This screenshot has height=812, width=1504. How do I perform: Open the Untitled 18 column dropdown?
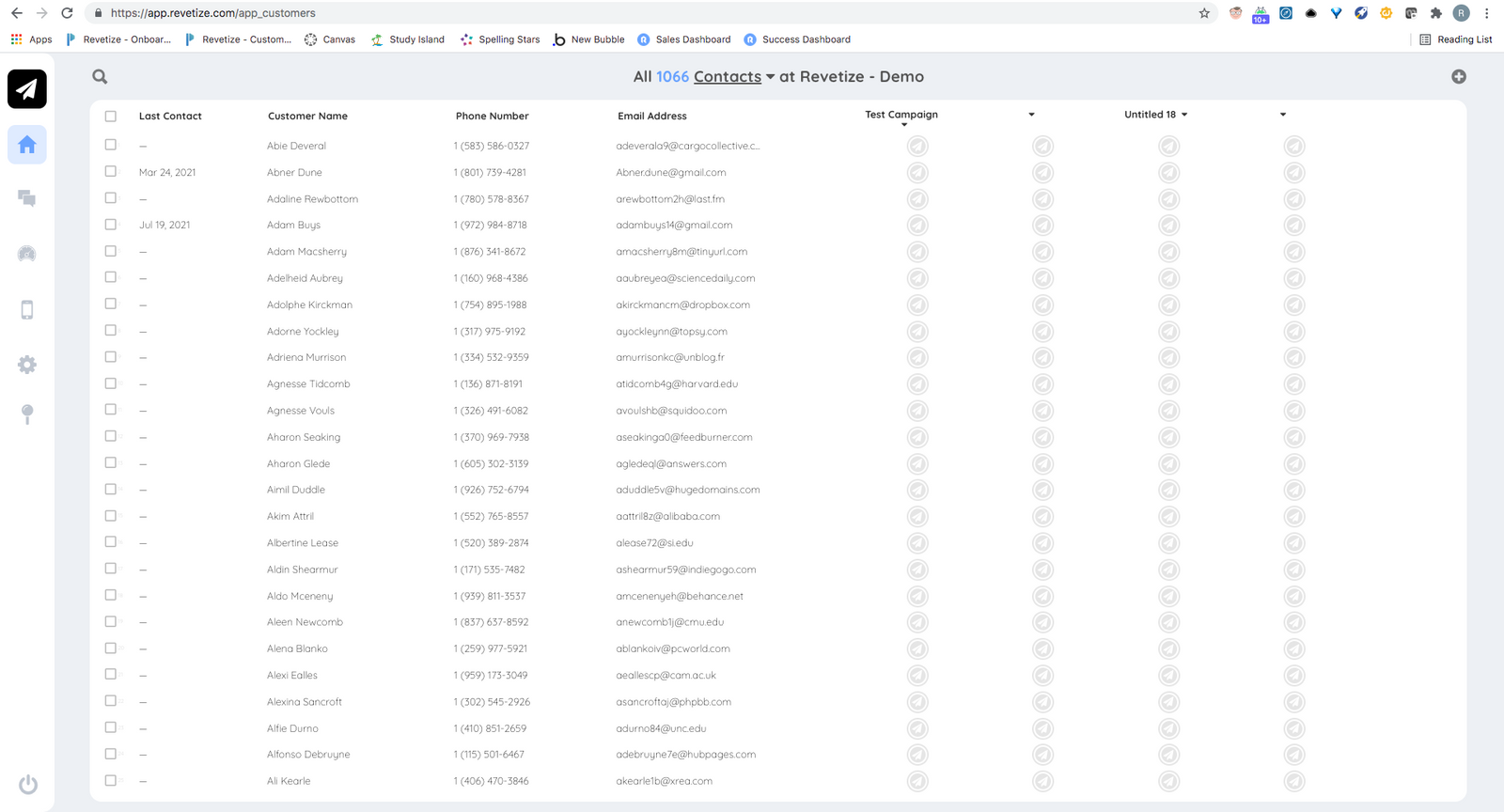[1184, 115]
